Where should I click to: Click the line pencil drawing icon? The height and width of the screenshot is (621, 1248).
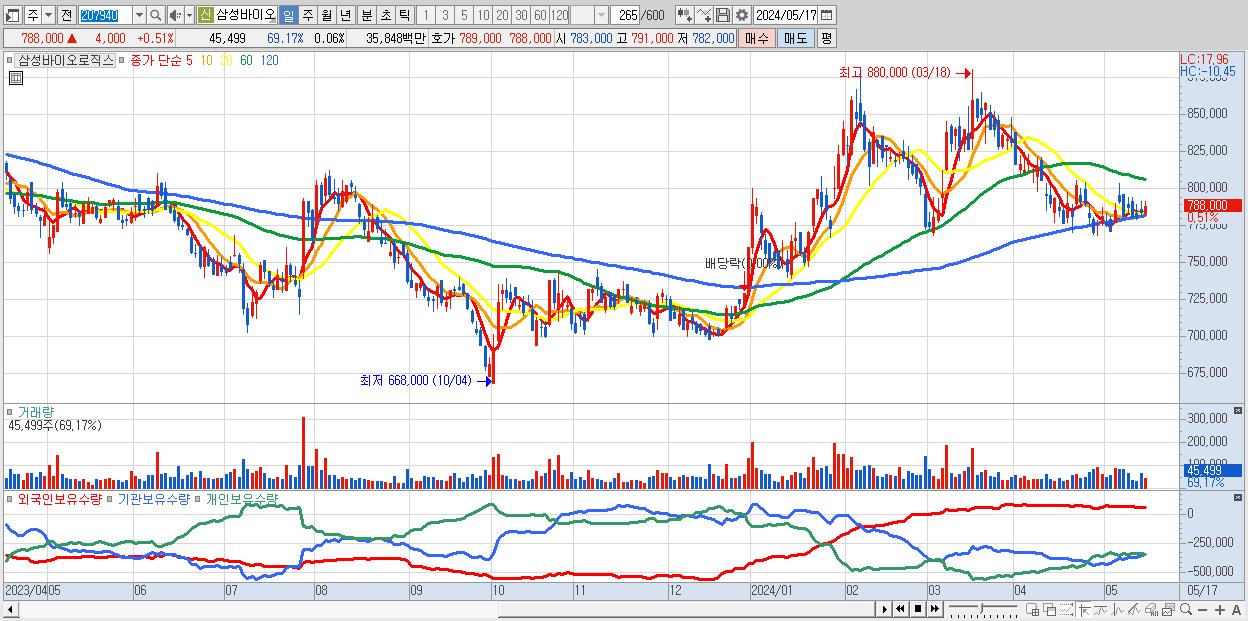[1135, 610]
